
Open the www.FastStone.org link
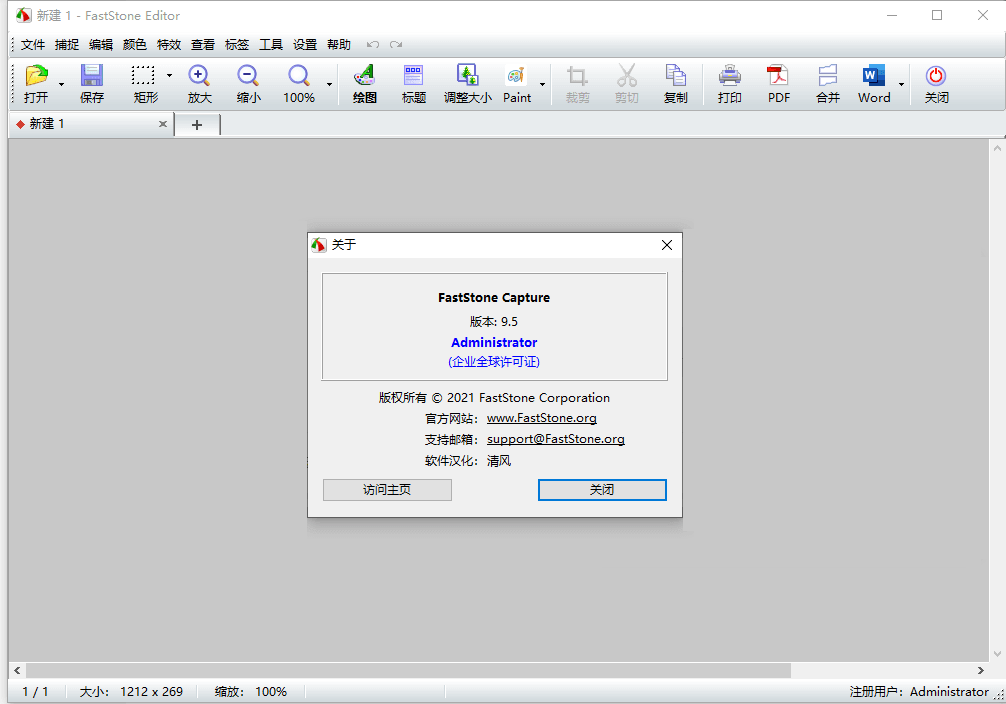click(541, 418)
